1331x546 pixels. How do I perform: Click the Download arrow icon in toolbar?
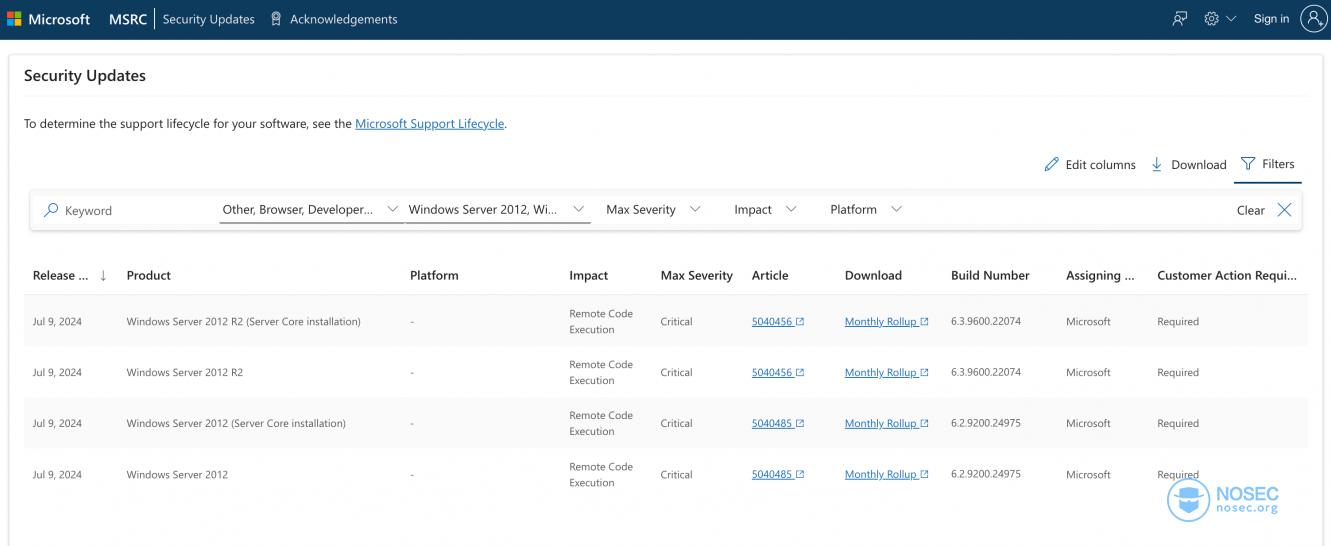(1157, 164)
